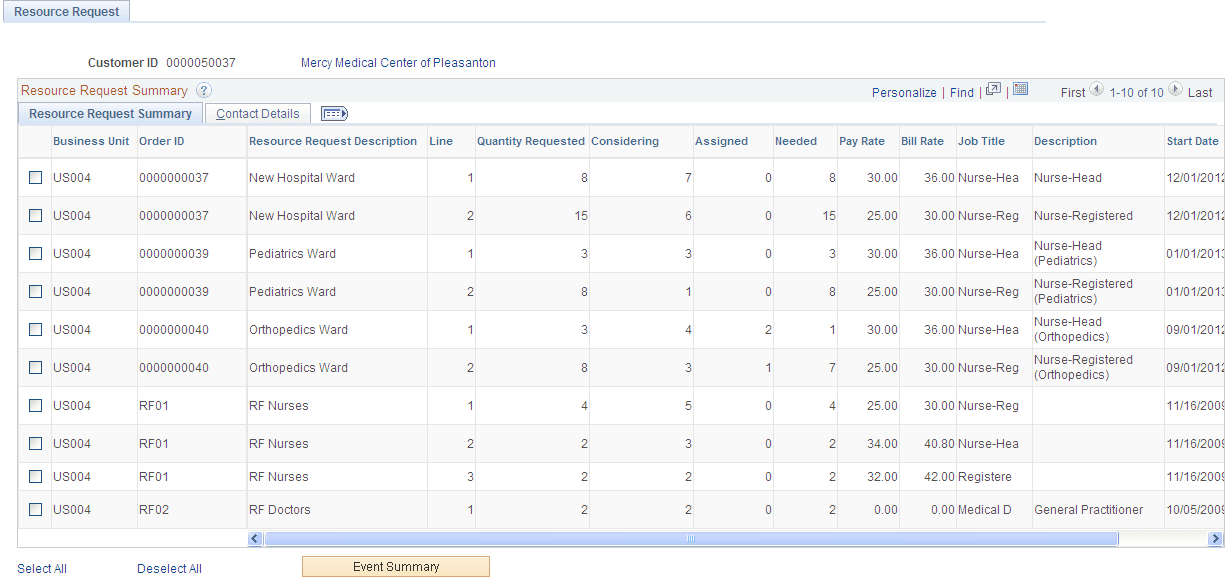Open the Resource Request page tab
This screenshot has height=583, width=1225.
[66, 11]
